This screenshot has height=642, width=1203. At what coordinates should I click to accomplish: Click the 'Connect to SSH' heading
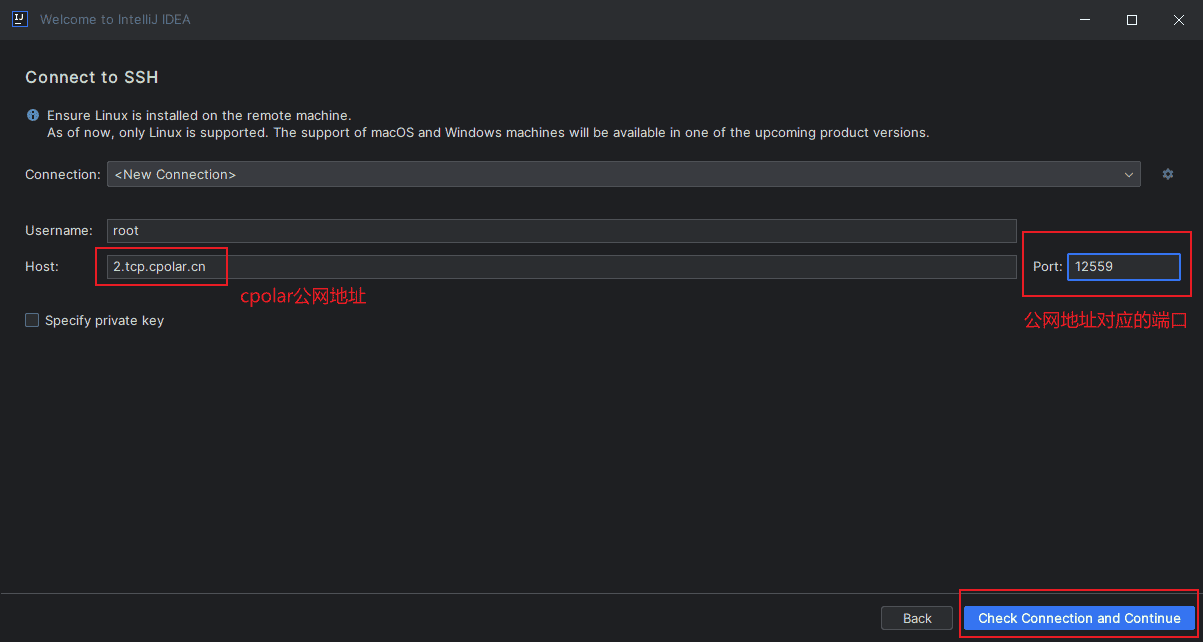pos(91,77)
